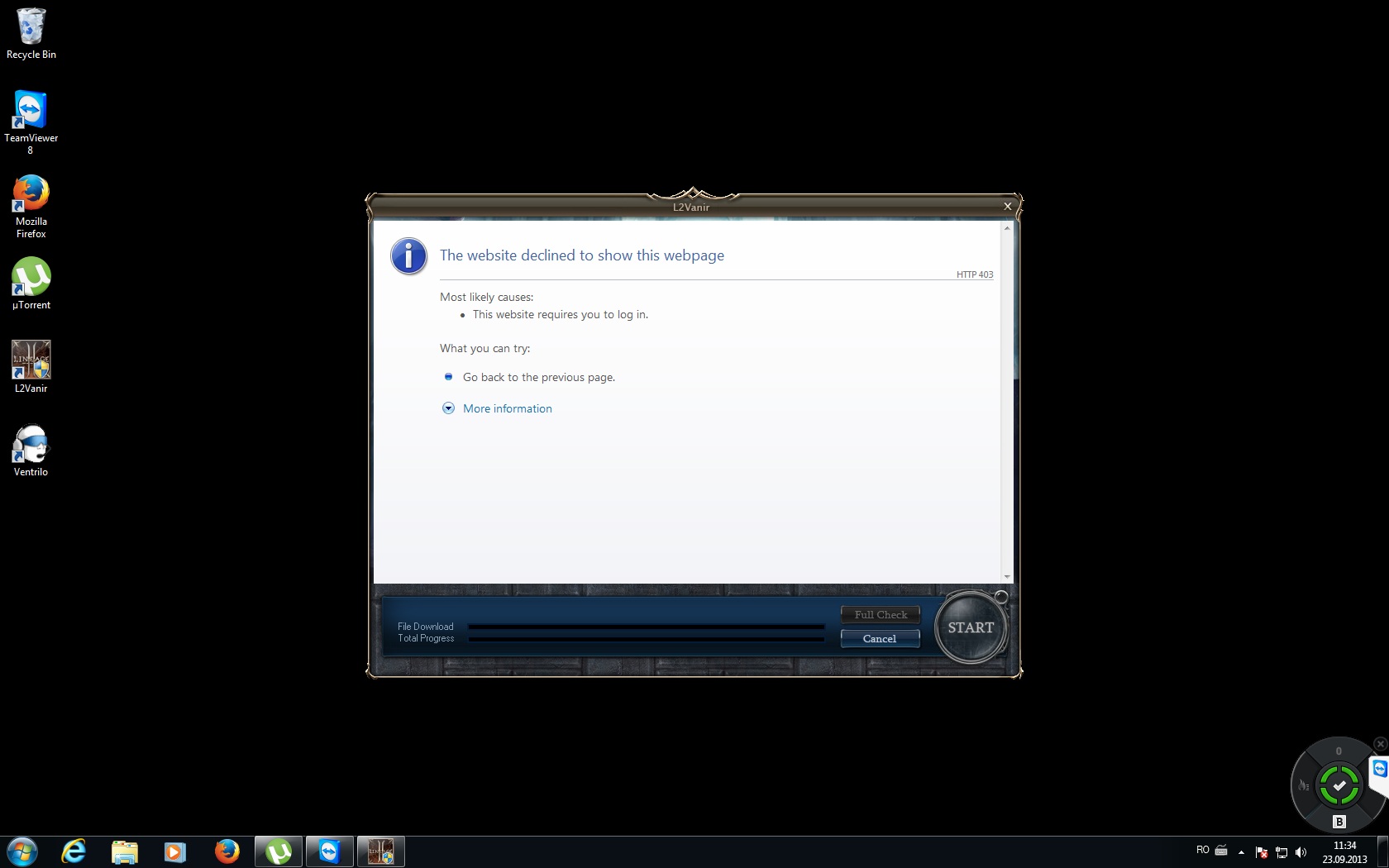Open Windows Media Player from the taskbar

click(174, 851)
